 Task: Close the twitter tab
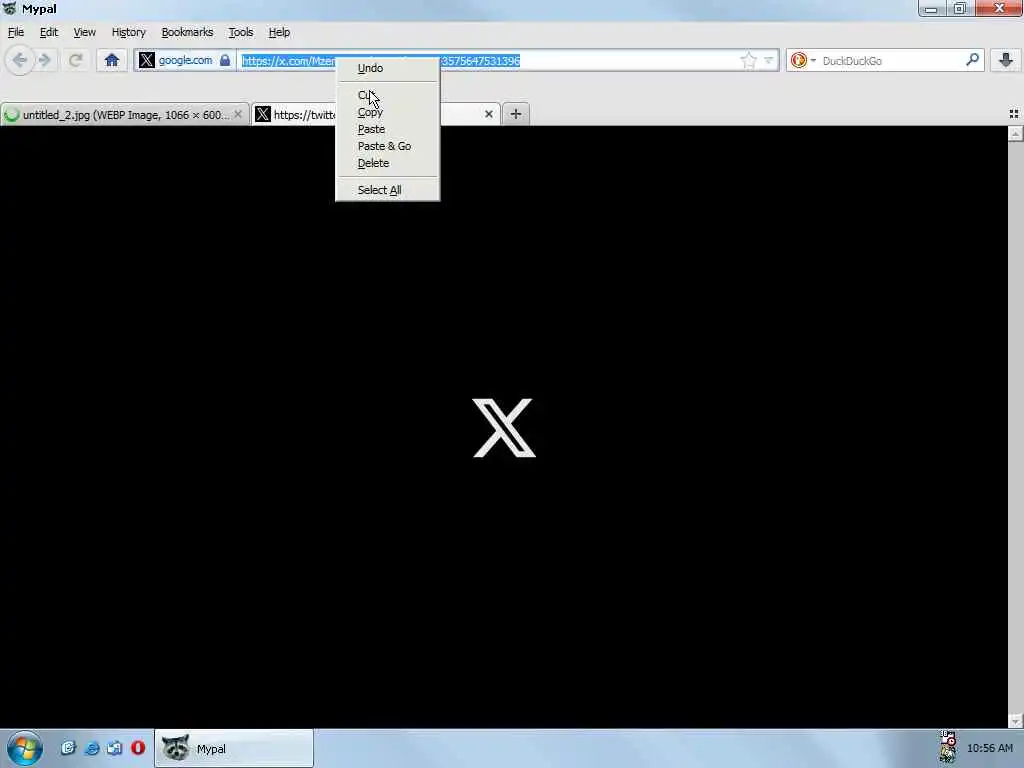coord(488,114)
